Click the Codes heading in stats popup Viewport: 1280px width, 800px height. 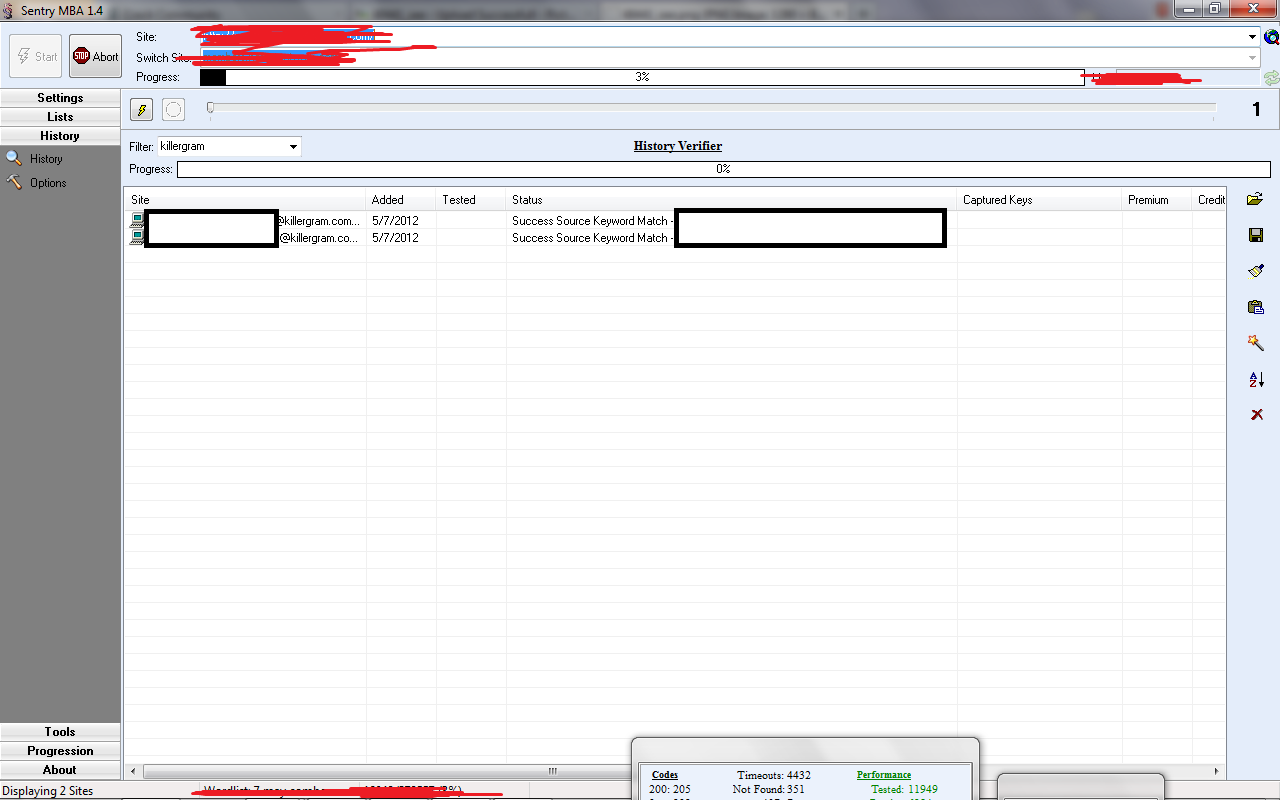[664, 775]
